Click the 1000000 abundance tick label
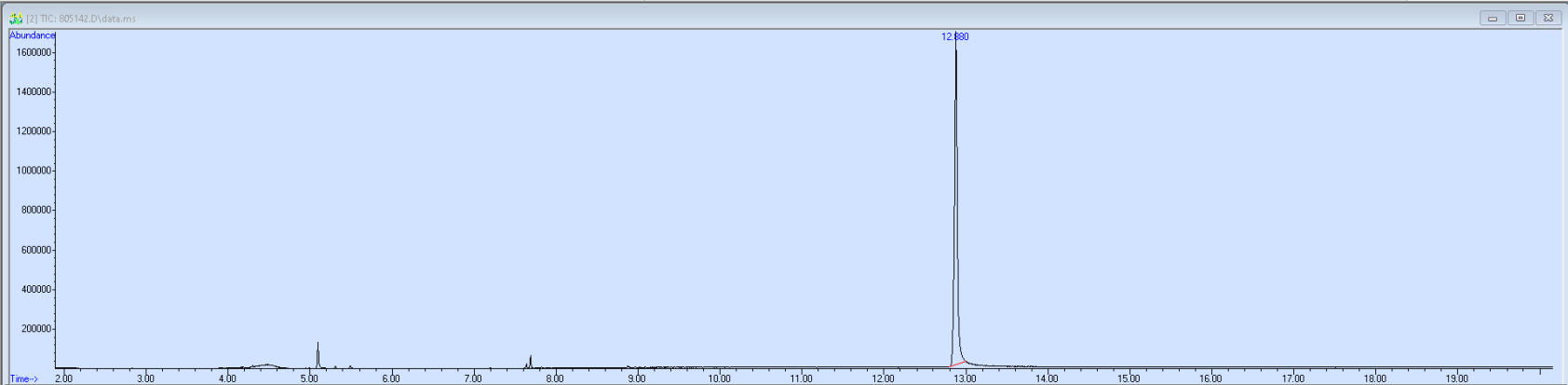This screenshot has width=1568, height=385. pos(34,171)
